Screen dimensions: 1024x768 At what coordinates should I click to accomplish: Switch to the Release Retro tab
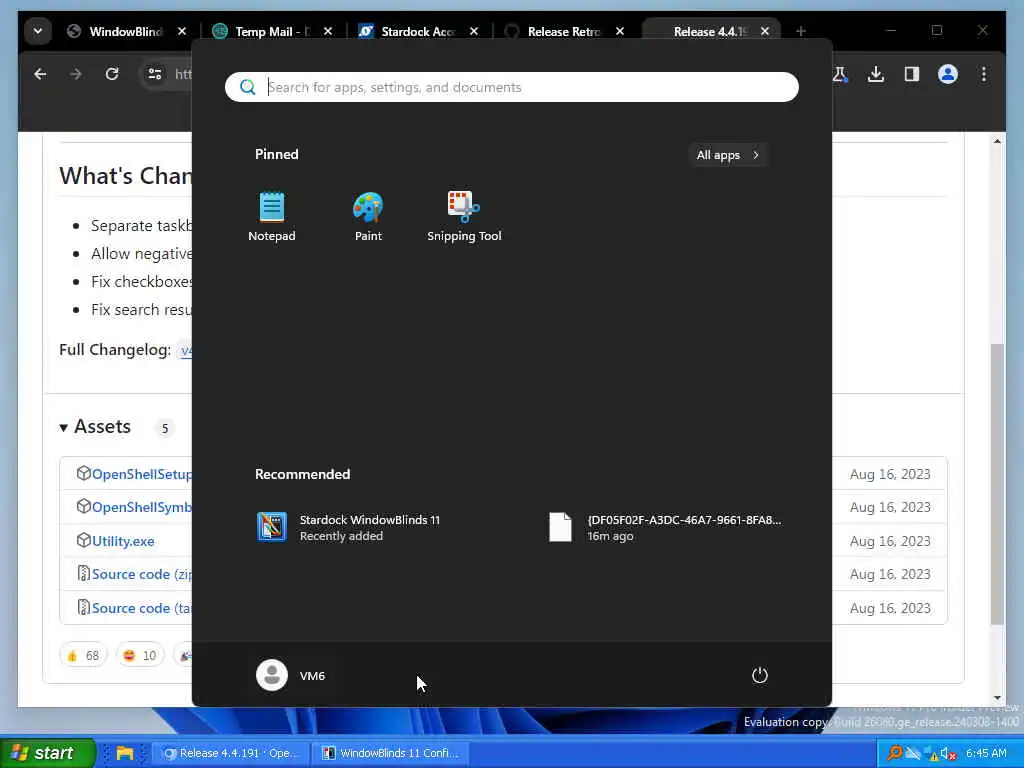tap(563, 31)
